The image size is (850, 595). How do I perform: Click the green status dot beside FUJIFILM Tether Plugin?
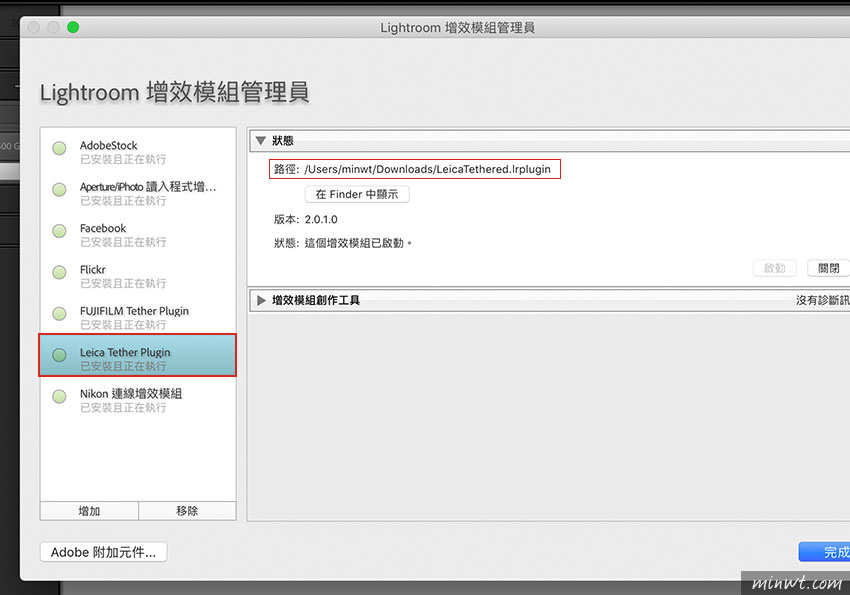click(59, 313)
